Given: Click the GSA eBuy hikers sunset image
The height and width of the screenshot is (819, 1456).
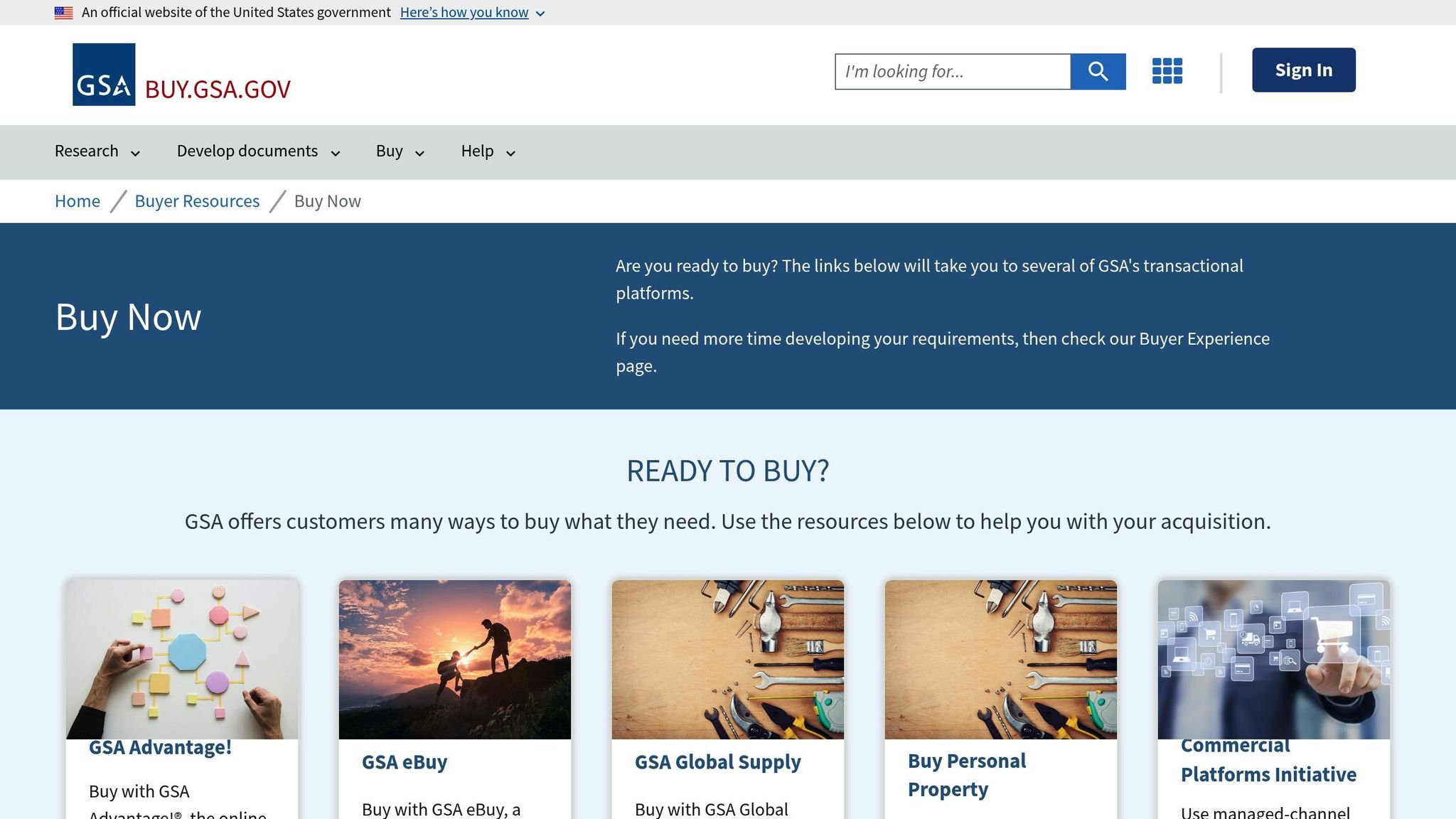Looking at the screenshot, I should point(455,660).
